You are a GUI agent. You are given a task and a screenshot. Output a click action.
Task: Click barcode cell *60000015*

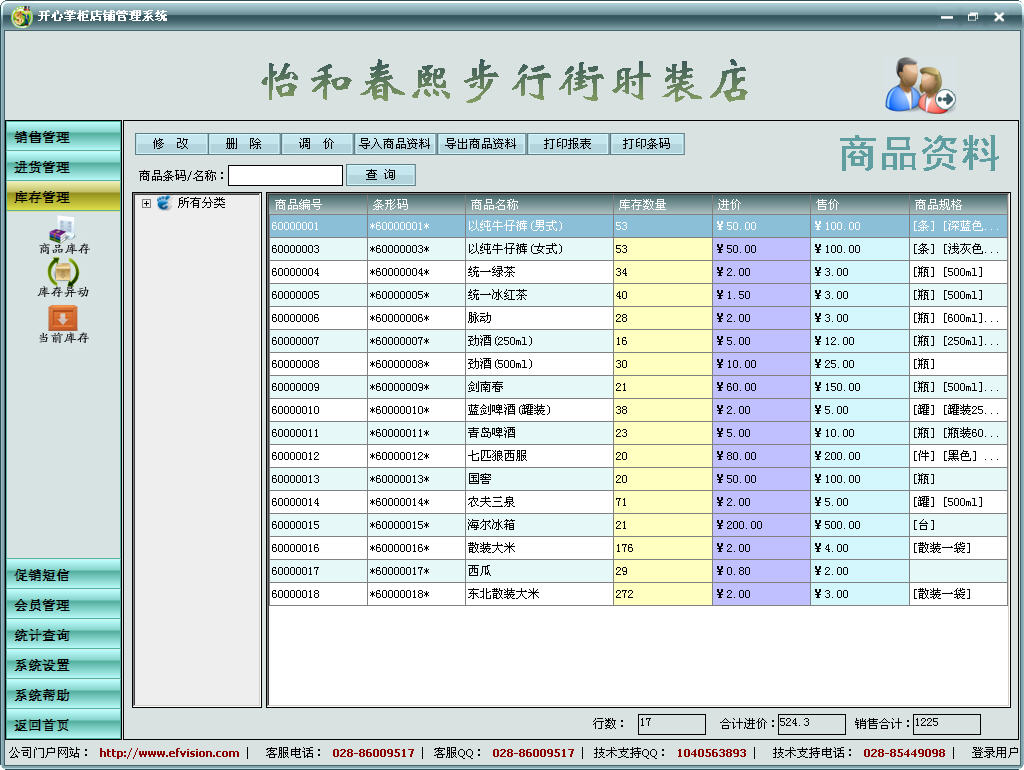[416, 524]
